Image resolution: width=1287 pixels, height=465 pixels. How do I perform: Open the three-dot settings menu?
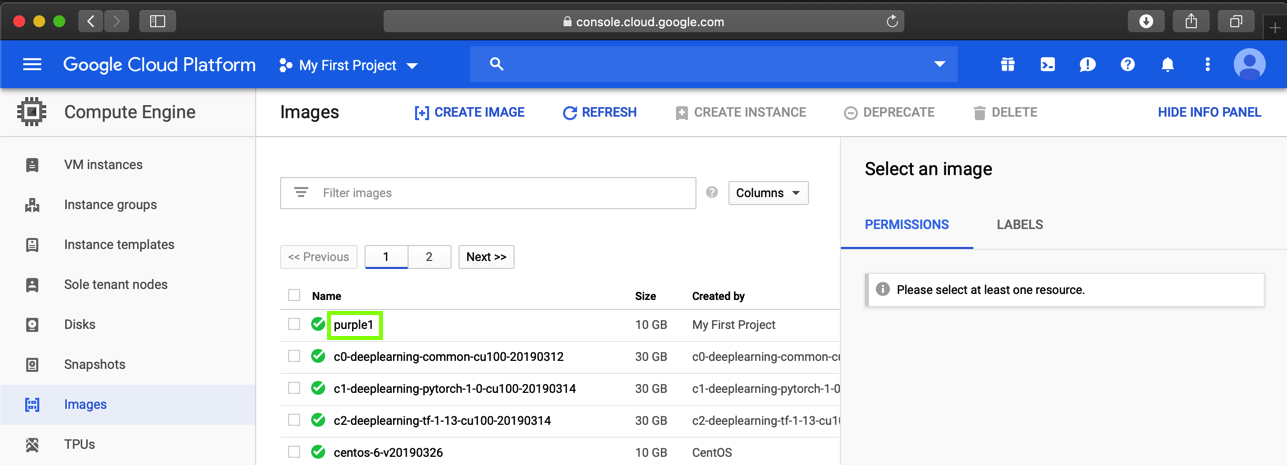point(1207,65)
